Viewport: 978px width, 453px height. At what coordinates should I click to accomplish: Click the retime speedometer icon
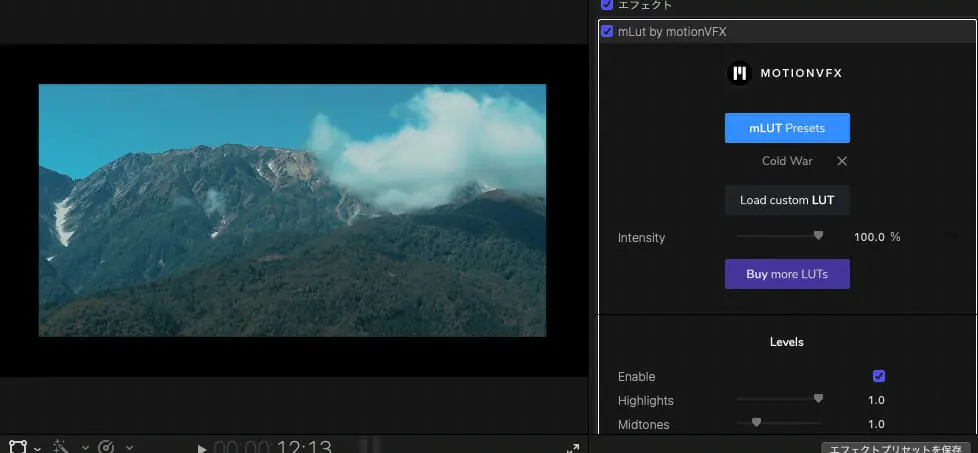(106, 447)
